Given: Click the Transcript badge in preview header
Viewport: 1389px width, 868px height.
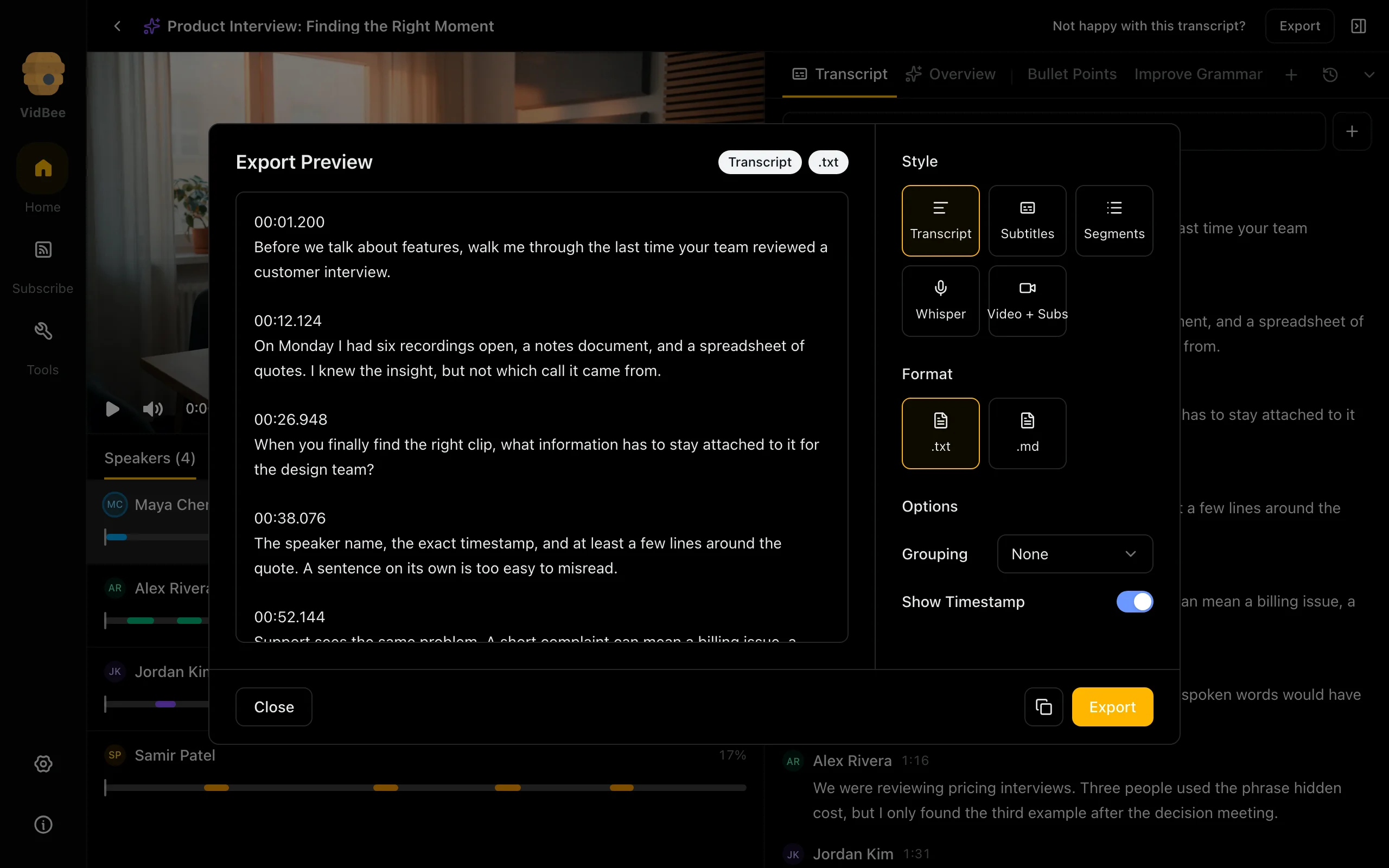Looking at the screenshot, I should (x=760, y=162).
